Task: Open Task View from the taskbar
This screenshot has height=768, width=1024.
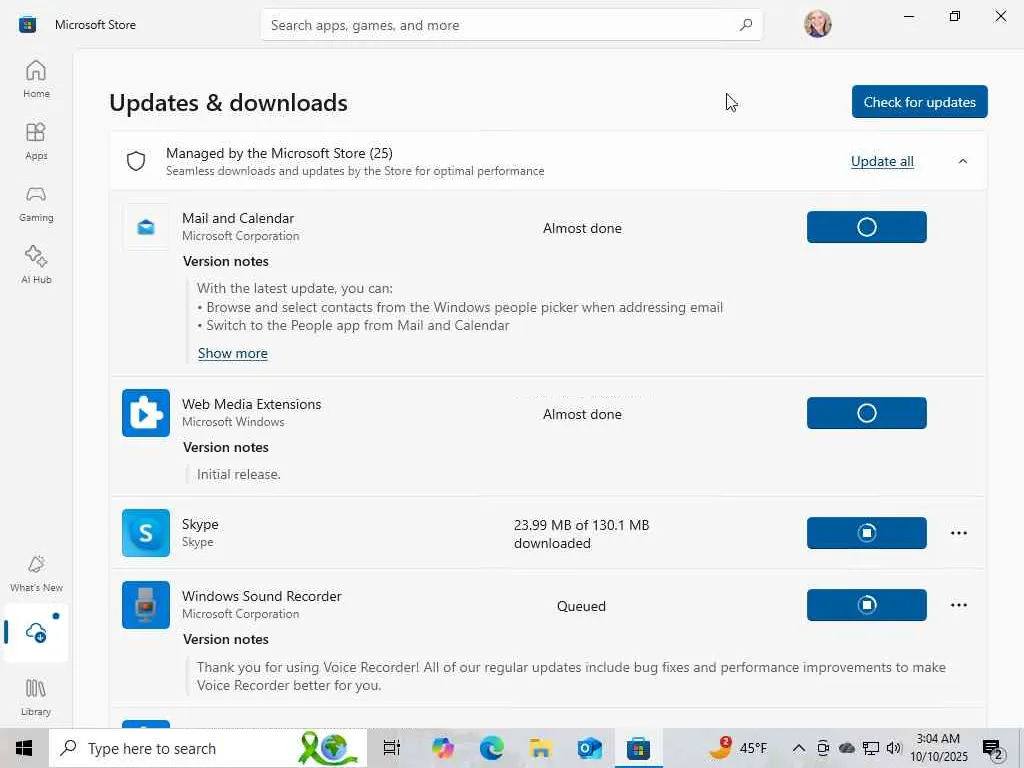Action: 392,748
